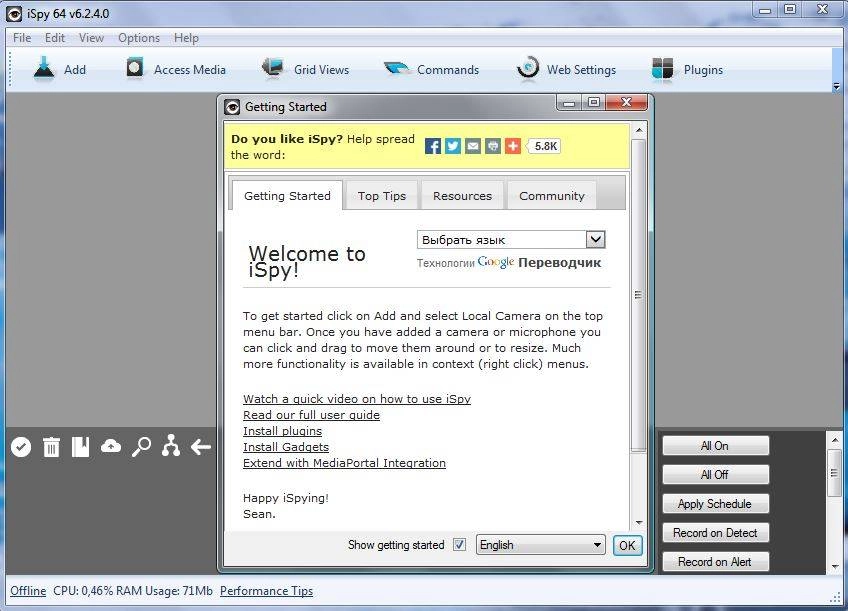This screenshot has height=611, width=848.
Task: Click dialog scrollbar down arrow
Action: point(639,522)
